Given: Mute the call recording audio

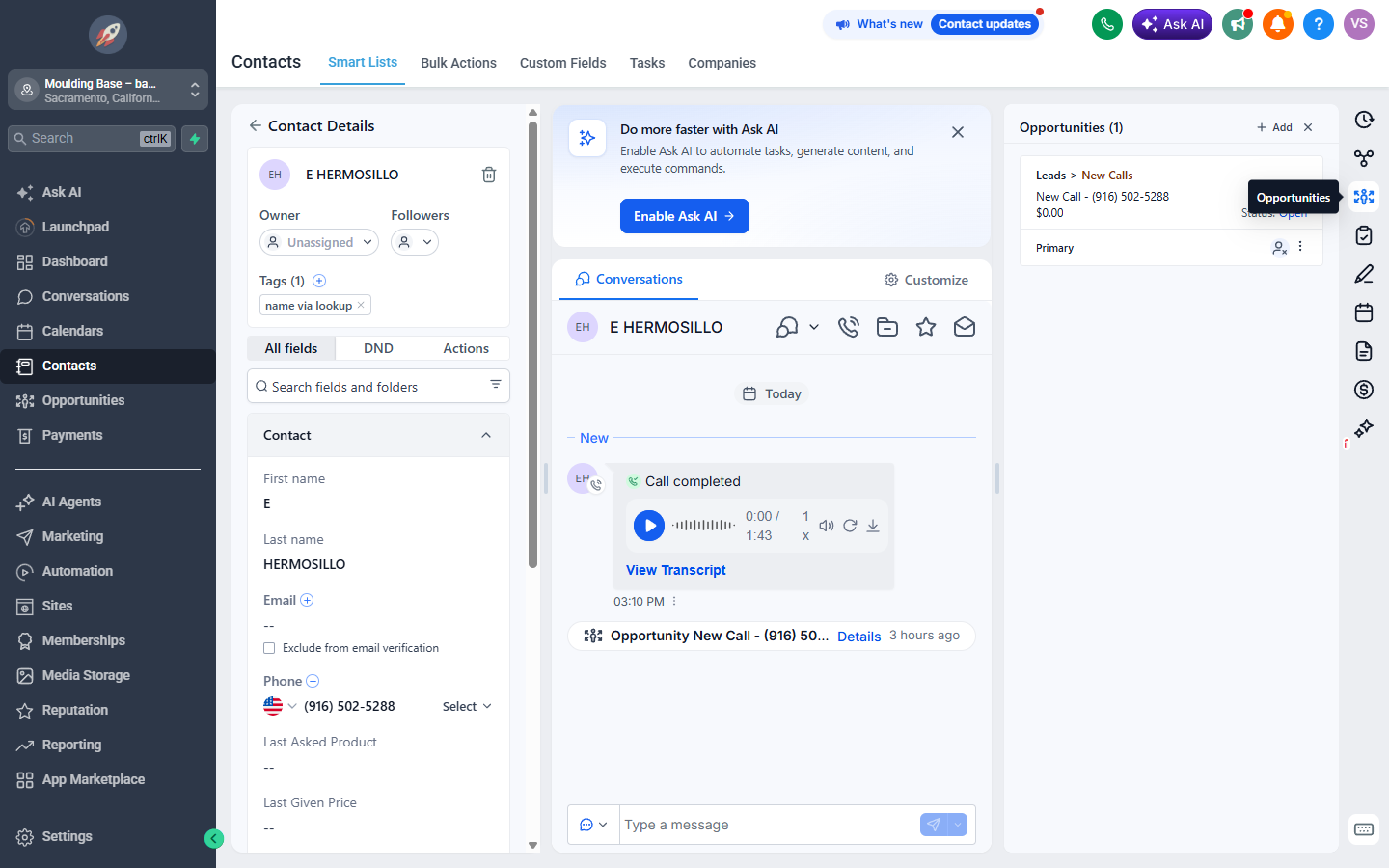Looking at the screenshot, I should tap(827, 526).
